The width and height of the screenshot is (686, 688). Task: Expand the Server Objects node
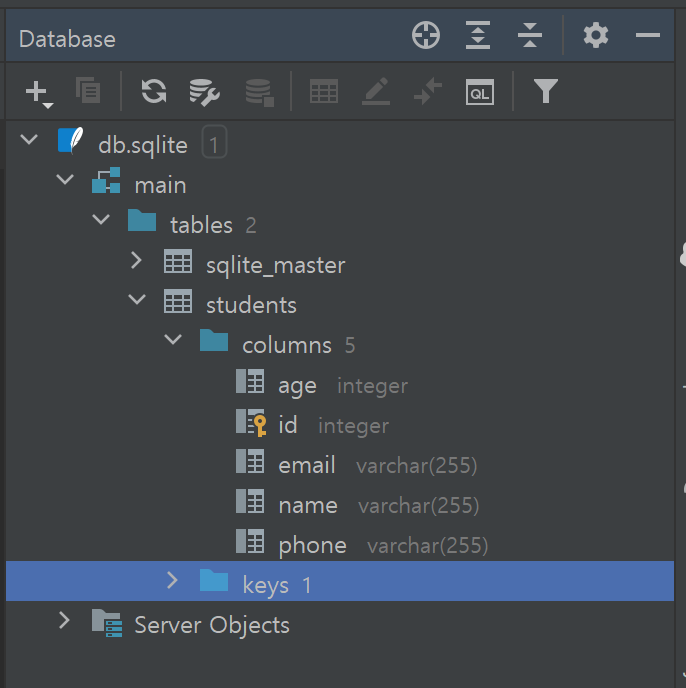point(65,620)
